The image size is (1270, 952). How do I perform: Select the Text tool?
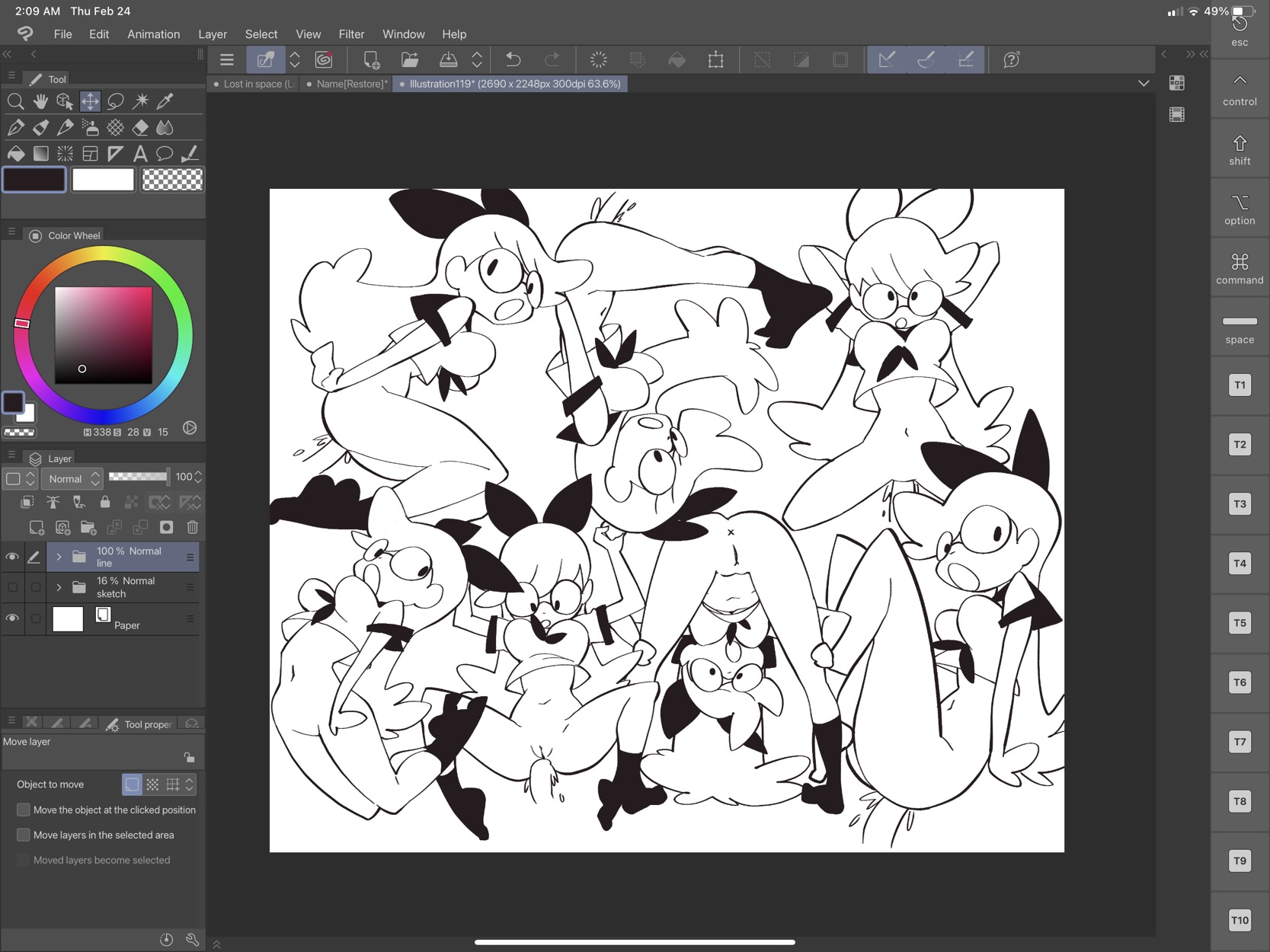[x=139, y=154]
